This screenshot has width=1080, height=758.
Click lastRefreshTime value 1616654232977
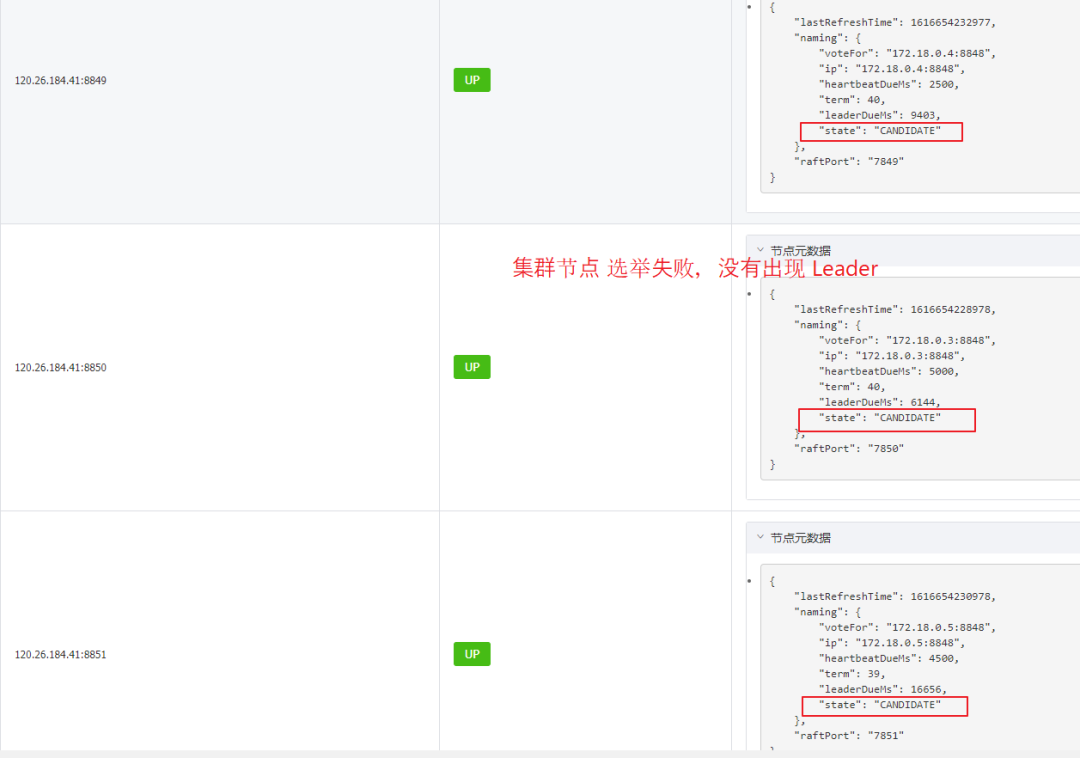click(x=951, y=23)
